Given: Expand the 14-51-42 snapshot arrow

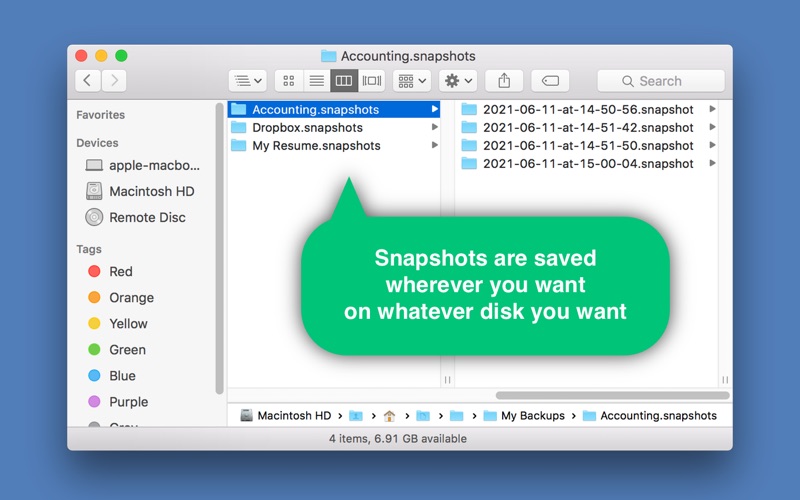Looking at the screenshot, I should click(x=712, y=127).
